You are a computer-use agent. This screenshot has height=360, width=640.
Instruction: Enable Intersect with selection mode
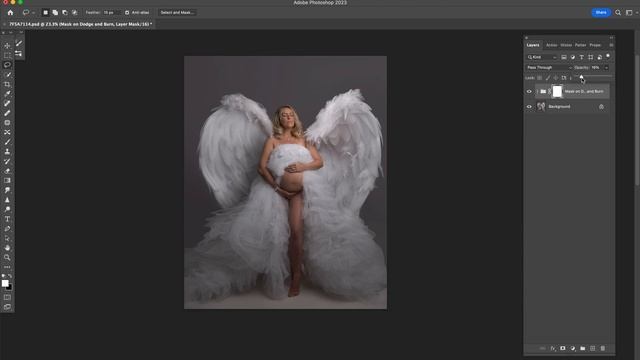coord(75,13)
